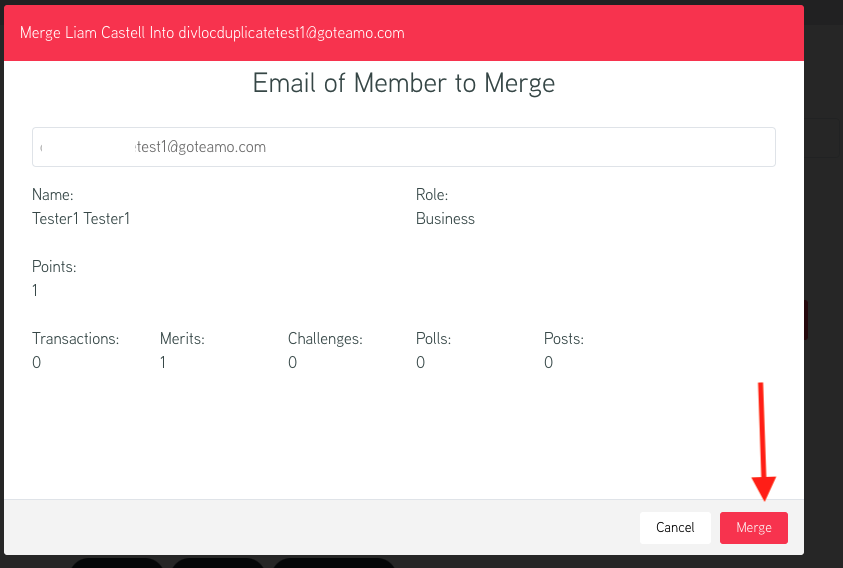843x568 pixels.
Task: Click the red dialog header reading Merge Liam Castell
Action: tap(404, 33)
